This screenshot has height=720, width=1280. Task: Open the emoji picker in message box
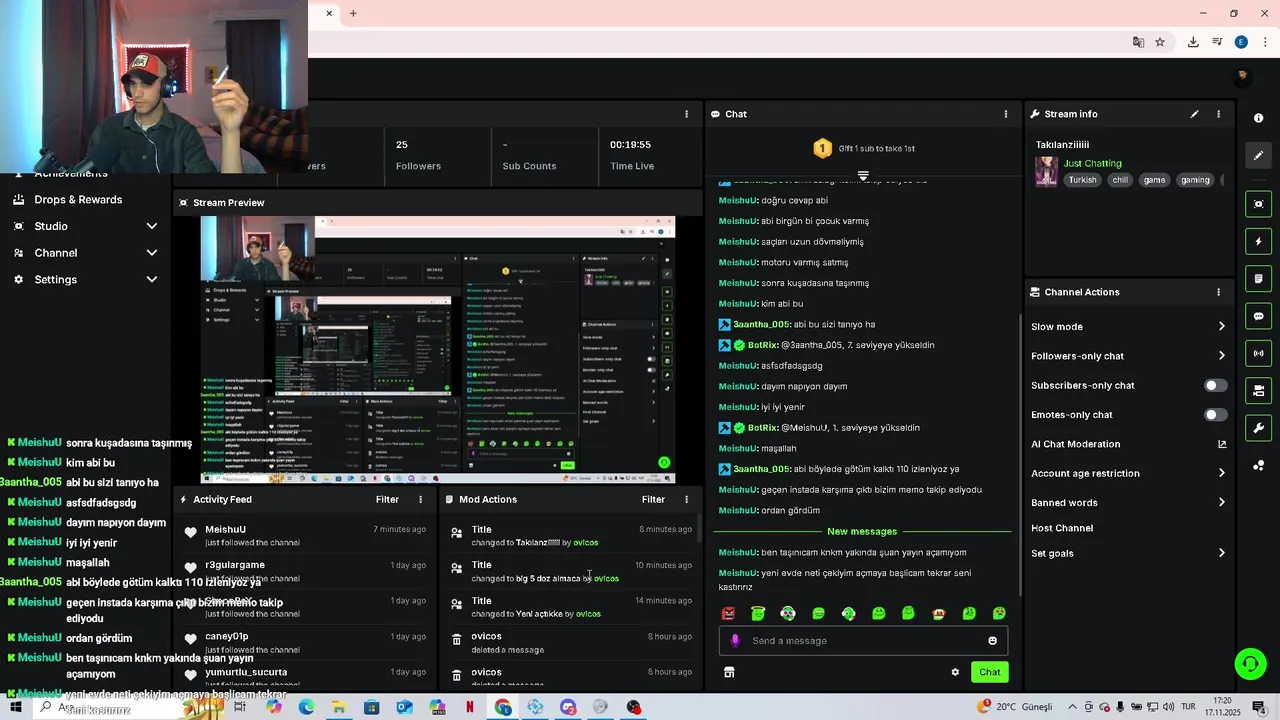click(992, 641)
